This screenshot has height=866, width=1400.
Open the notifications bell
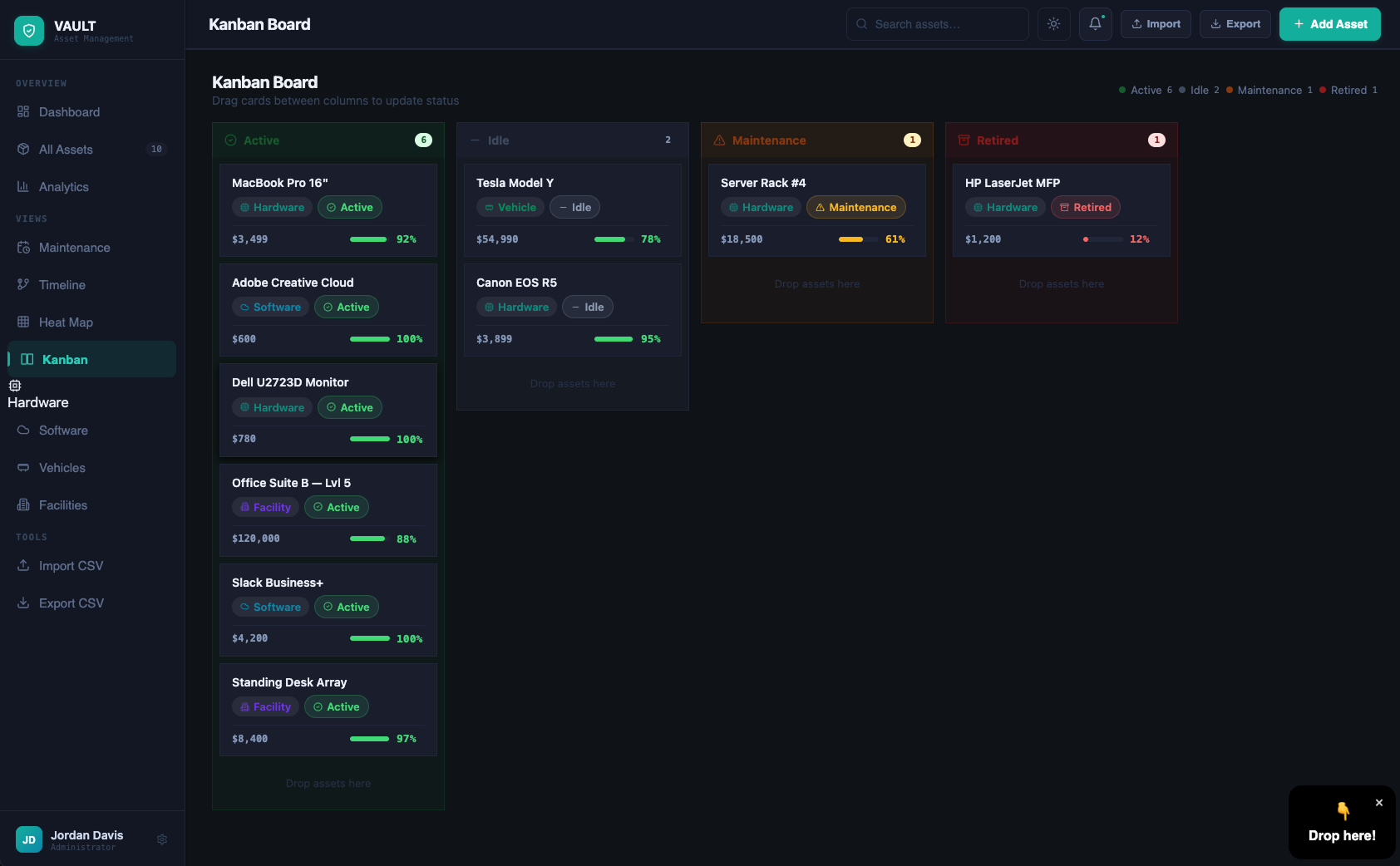click(x=1095, y=24)
